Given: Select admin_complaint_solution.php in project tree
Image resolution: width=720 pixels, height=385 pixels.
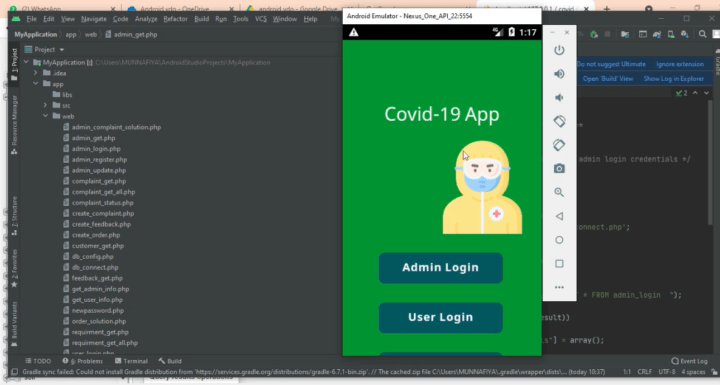Looking at the screenshot, I should click(112, 127).
